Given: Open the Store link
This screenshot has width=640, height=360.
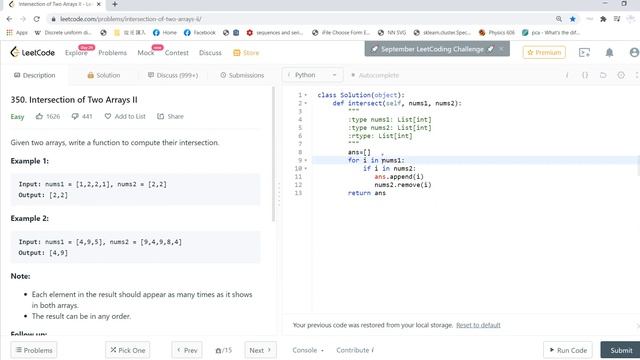Looking at the screenshot, I should (246, 53).
